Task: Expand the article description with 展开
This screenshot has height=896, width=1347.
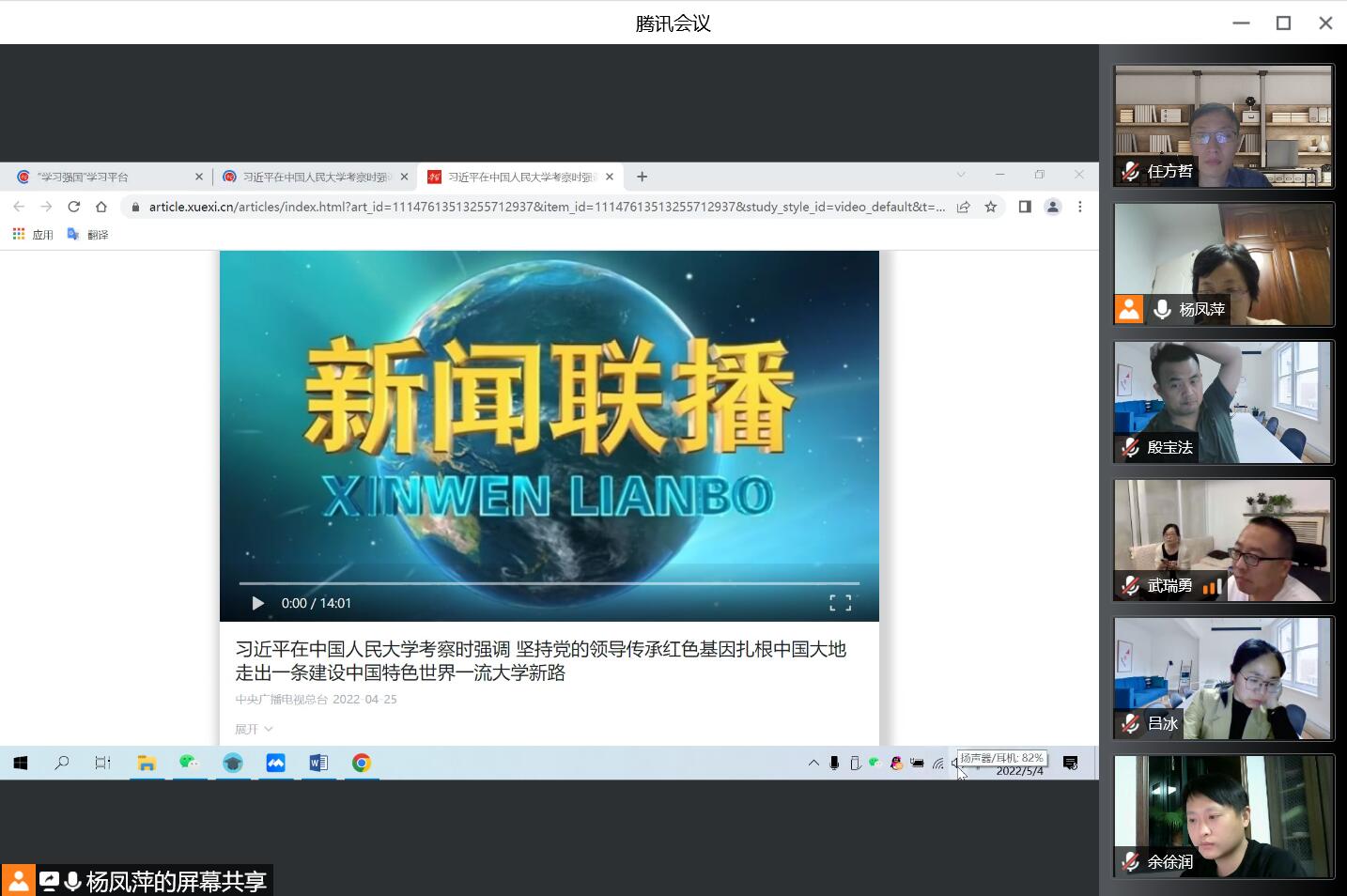Action: click(254, 729)
